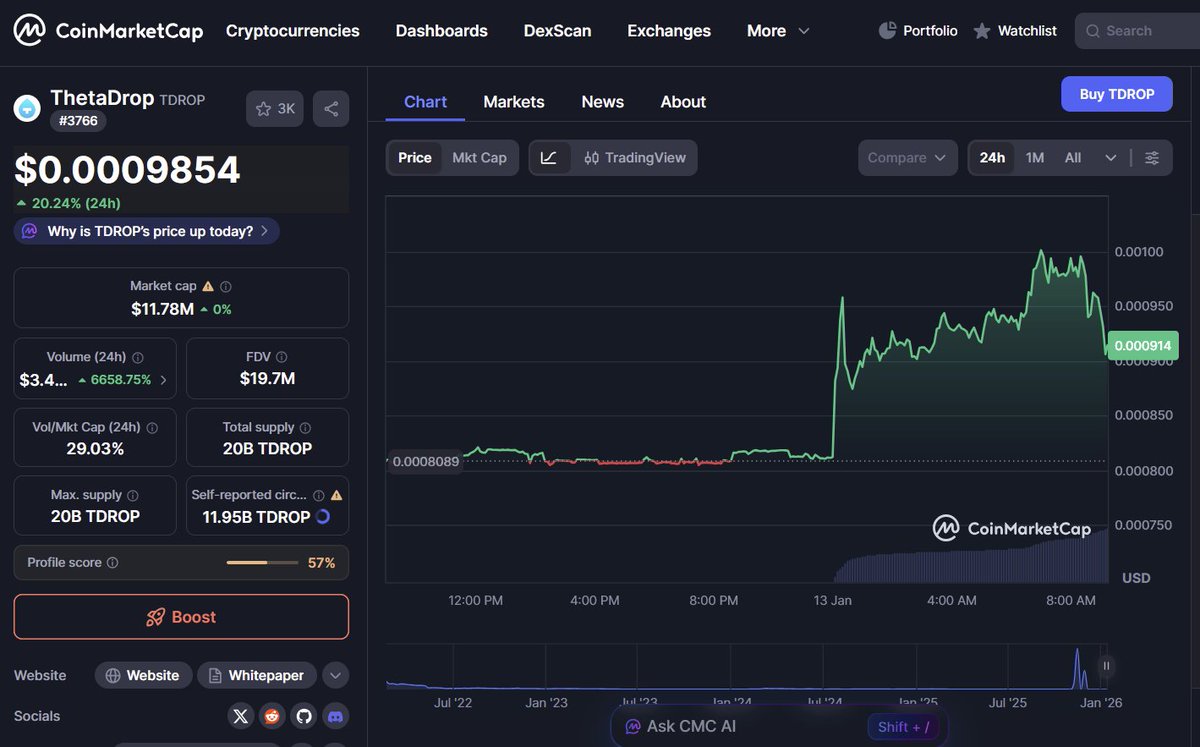This screenshot has height=747, width=1200.
Task: Open Discord social icon
Action: [336, 716]
